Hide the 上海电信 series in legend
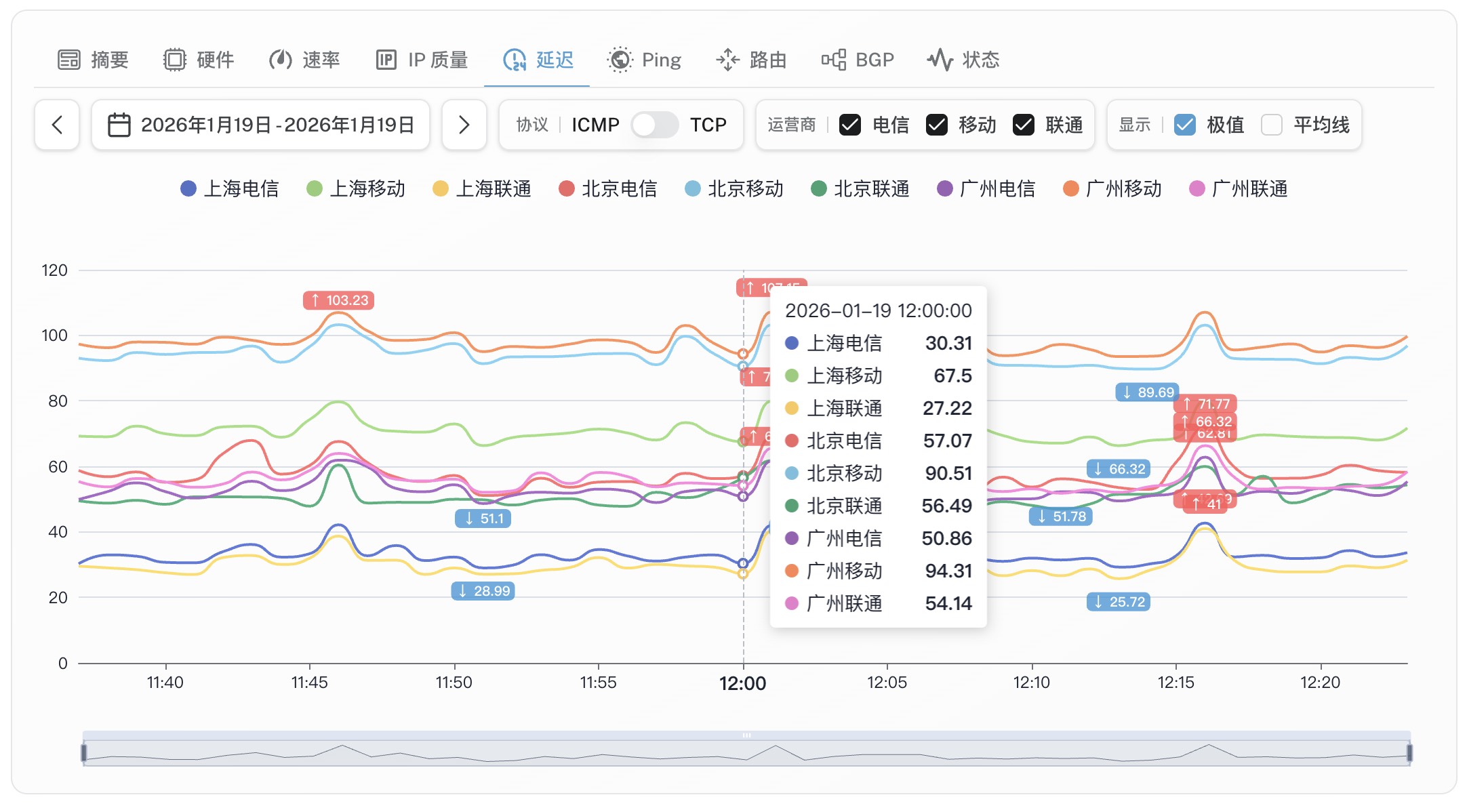 (230, 188)
